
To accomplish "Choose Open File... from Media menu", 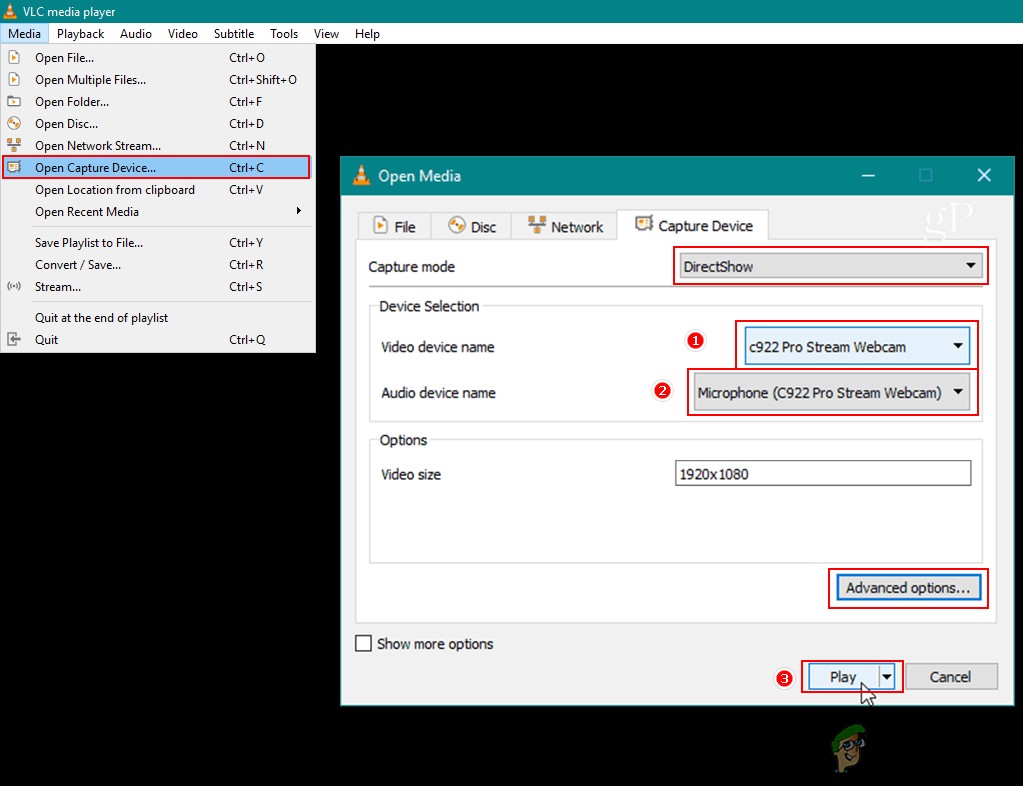I will pyautogui.click(x=157, y=57).
